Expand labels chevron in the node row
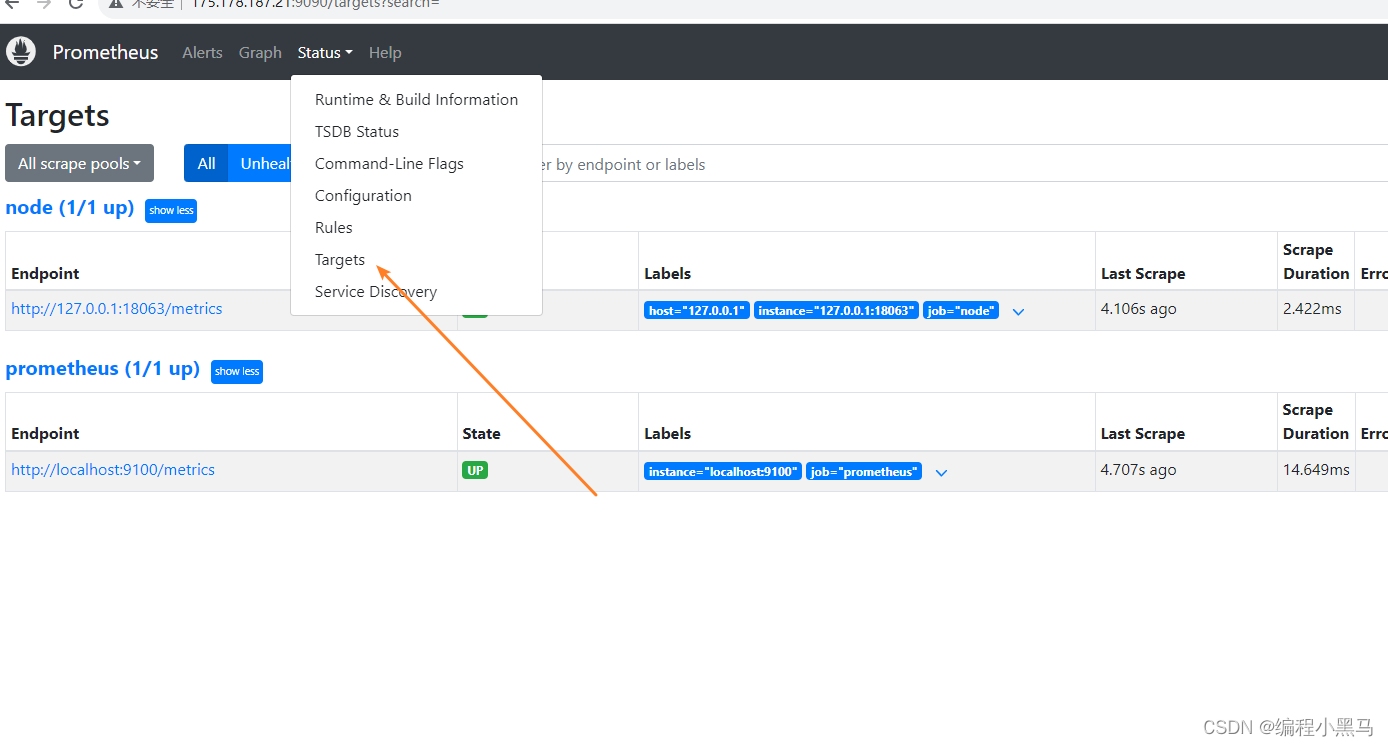The width and height of the screenshot is (1388, 746). [x=1018, y=312]
